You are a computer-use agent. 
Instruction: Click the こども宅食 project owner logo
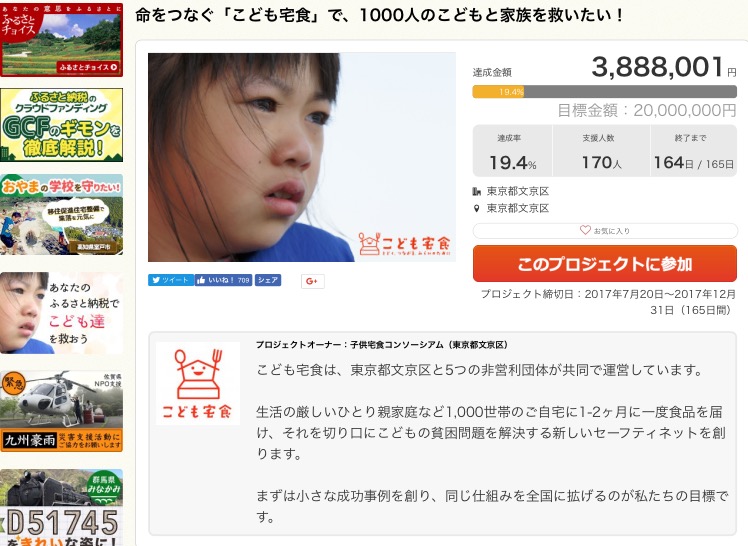click(x=198, y=383)
